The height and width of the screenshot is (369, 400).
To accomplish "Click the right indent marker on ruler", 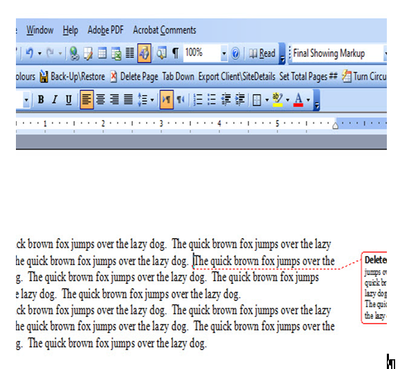I will click(x=335, y=126).
